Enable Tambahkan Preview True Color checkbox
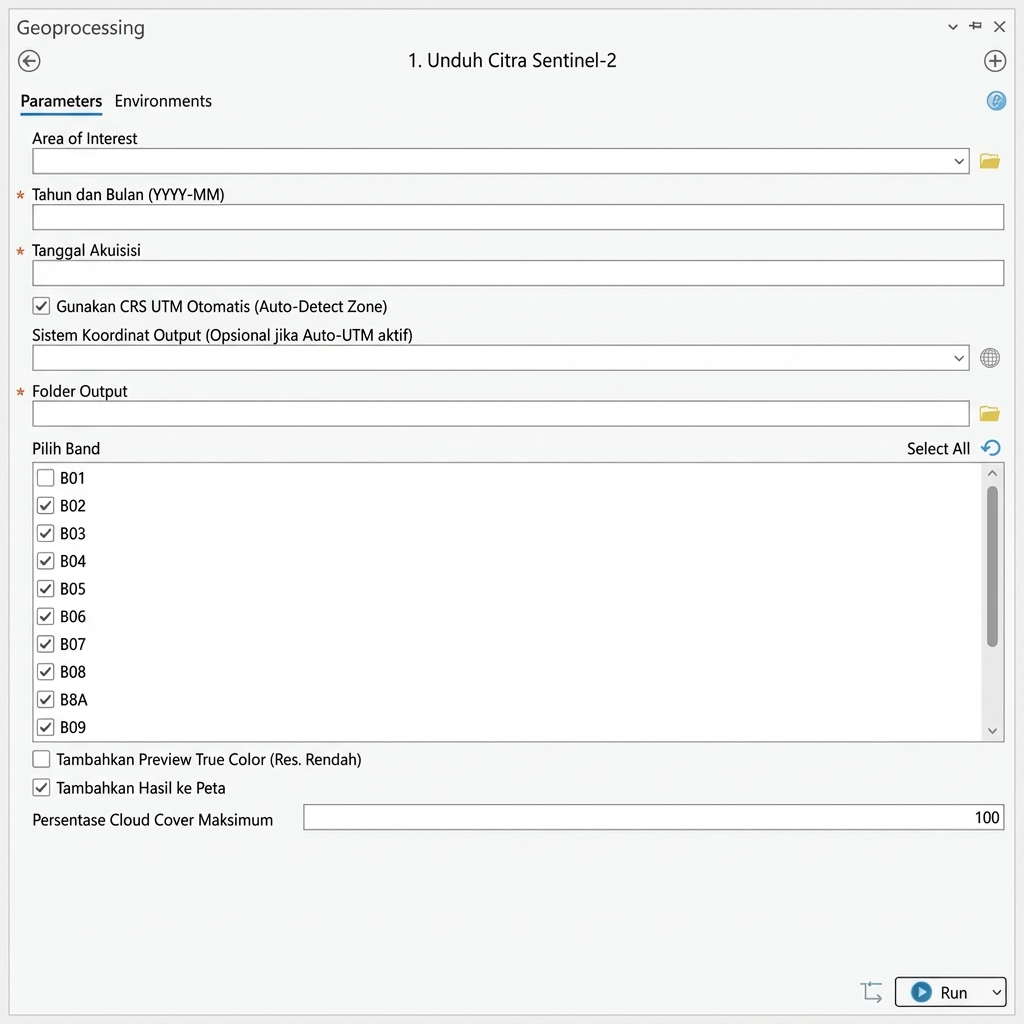This screenshot has height=1024, width=1024. pyautogui.click(x=41, y=759)
